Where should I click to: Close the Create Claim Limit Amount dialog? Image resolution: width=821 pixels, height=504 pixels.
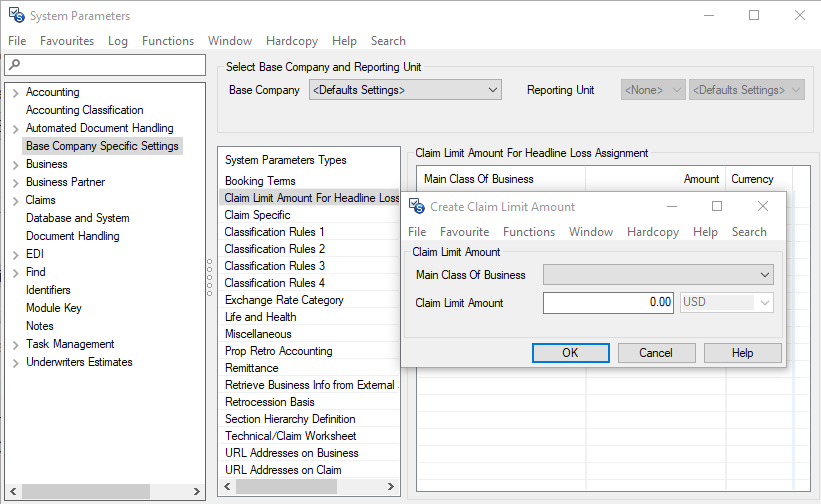(x=763, y=206)
